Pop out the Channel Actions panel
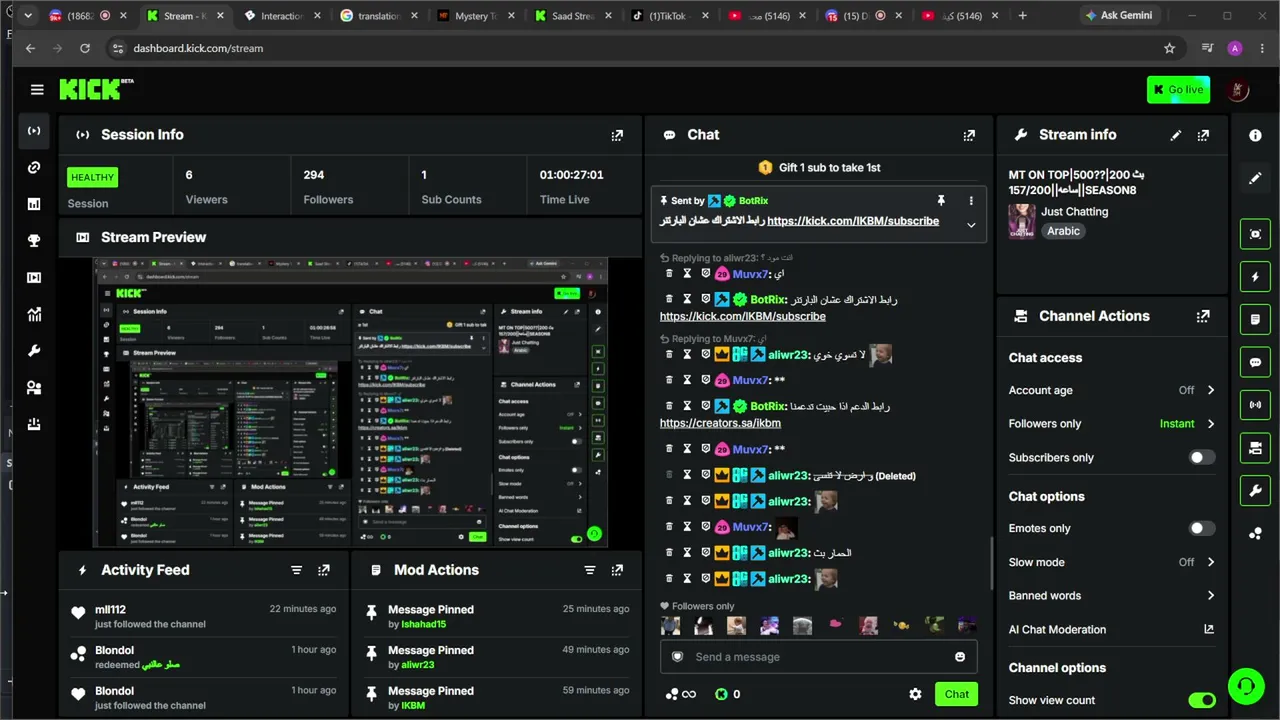This screenshot has width=1280, height=720. [1203, 316]
